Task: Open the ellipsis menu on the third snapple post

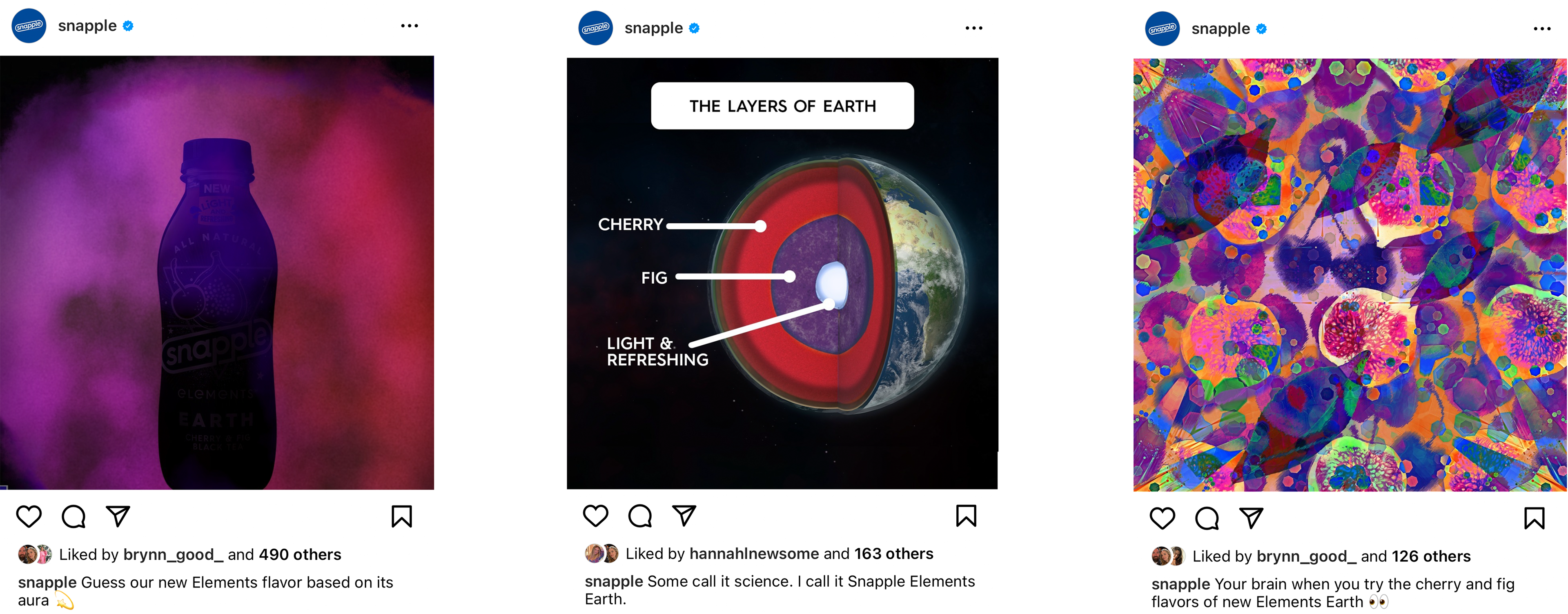Action: (1542, 29)
